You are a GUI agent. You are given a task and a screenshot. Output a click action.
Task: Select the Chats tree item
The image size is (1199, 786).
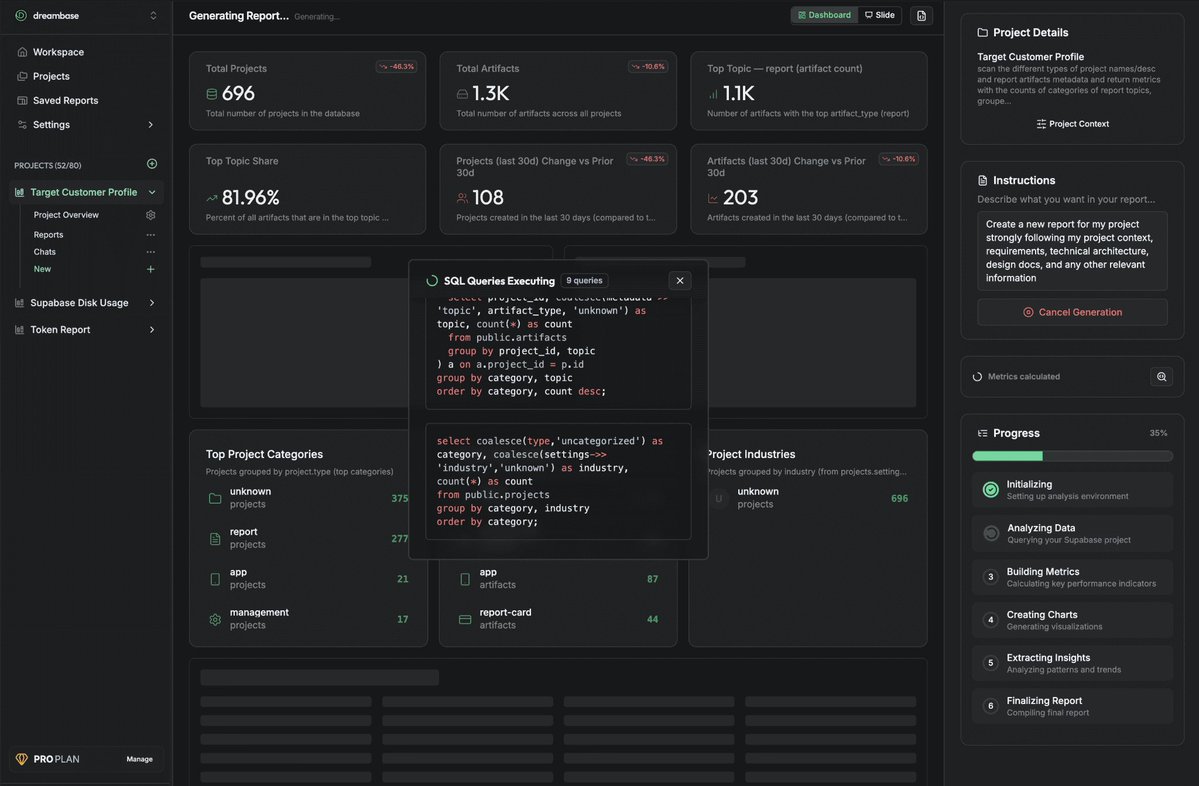pyautogui.click(x=44, y=252)
